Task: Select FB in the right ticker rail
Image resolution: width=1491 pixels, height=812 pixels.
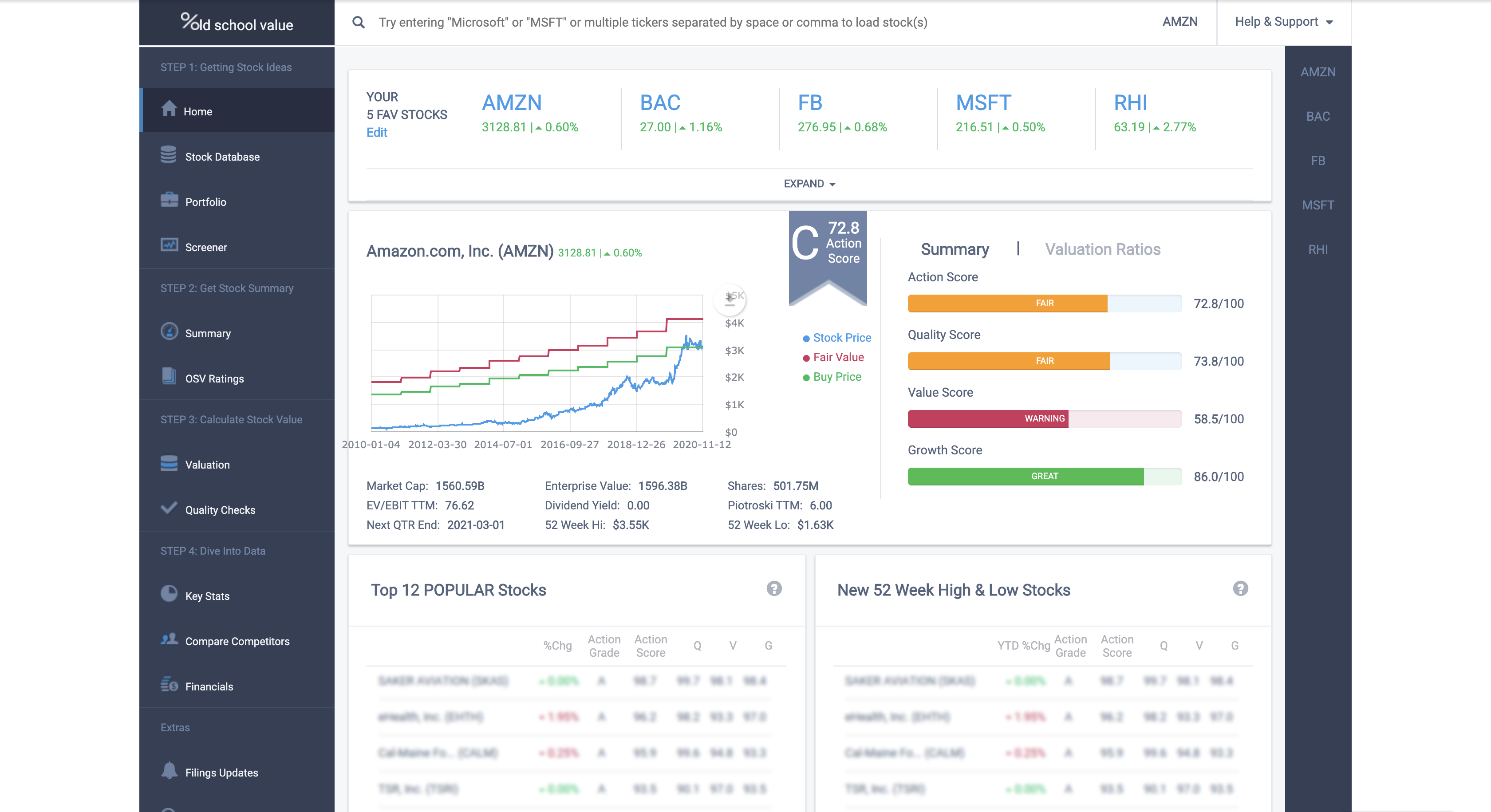Action: pos(1318,161)
